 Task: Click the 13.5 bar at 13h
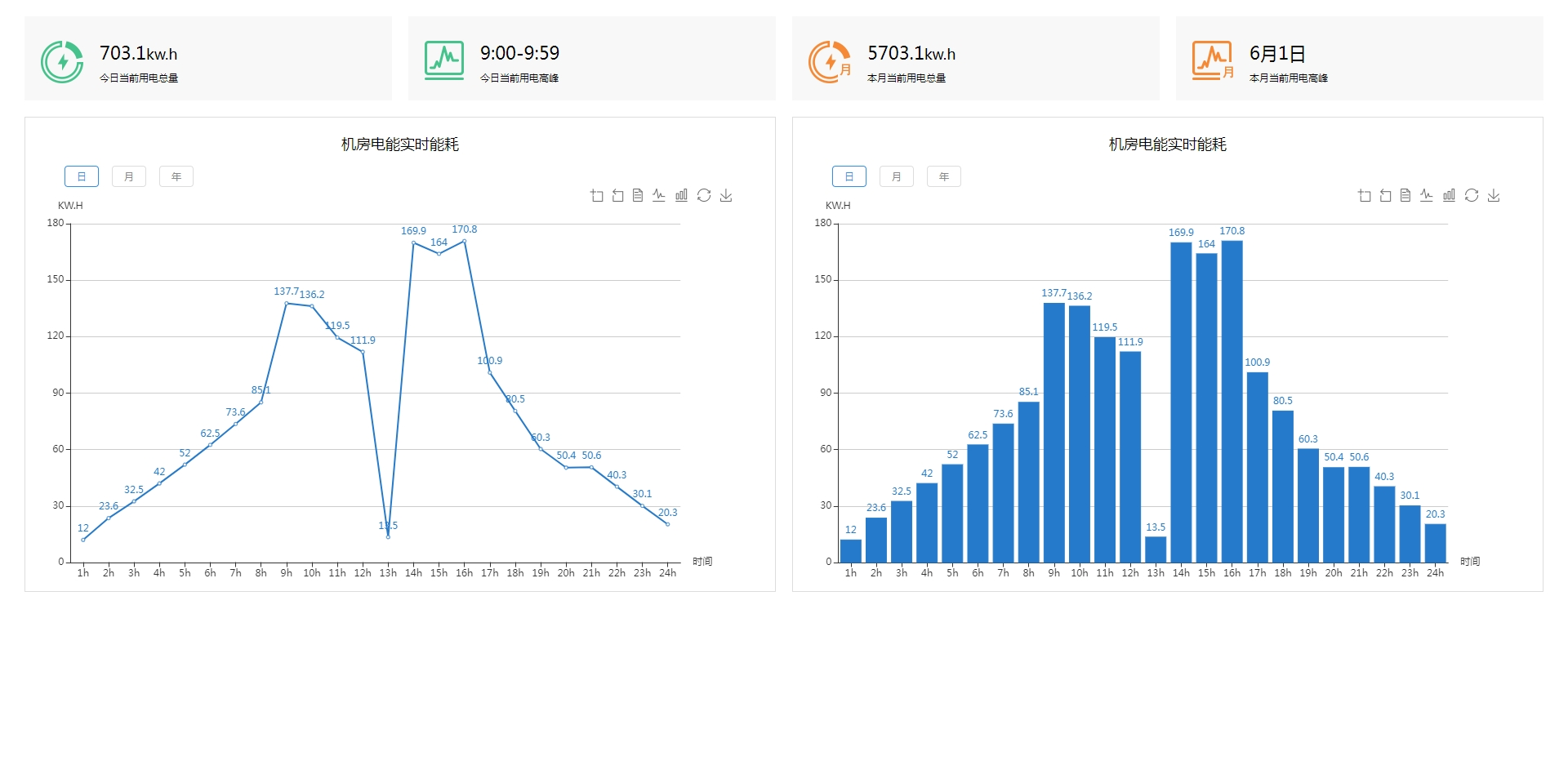[1156, 549]
